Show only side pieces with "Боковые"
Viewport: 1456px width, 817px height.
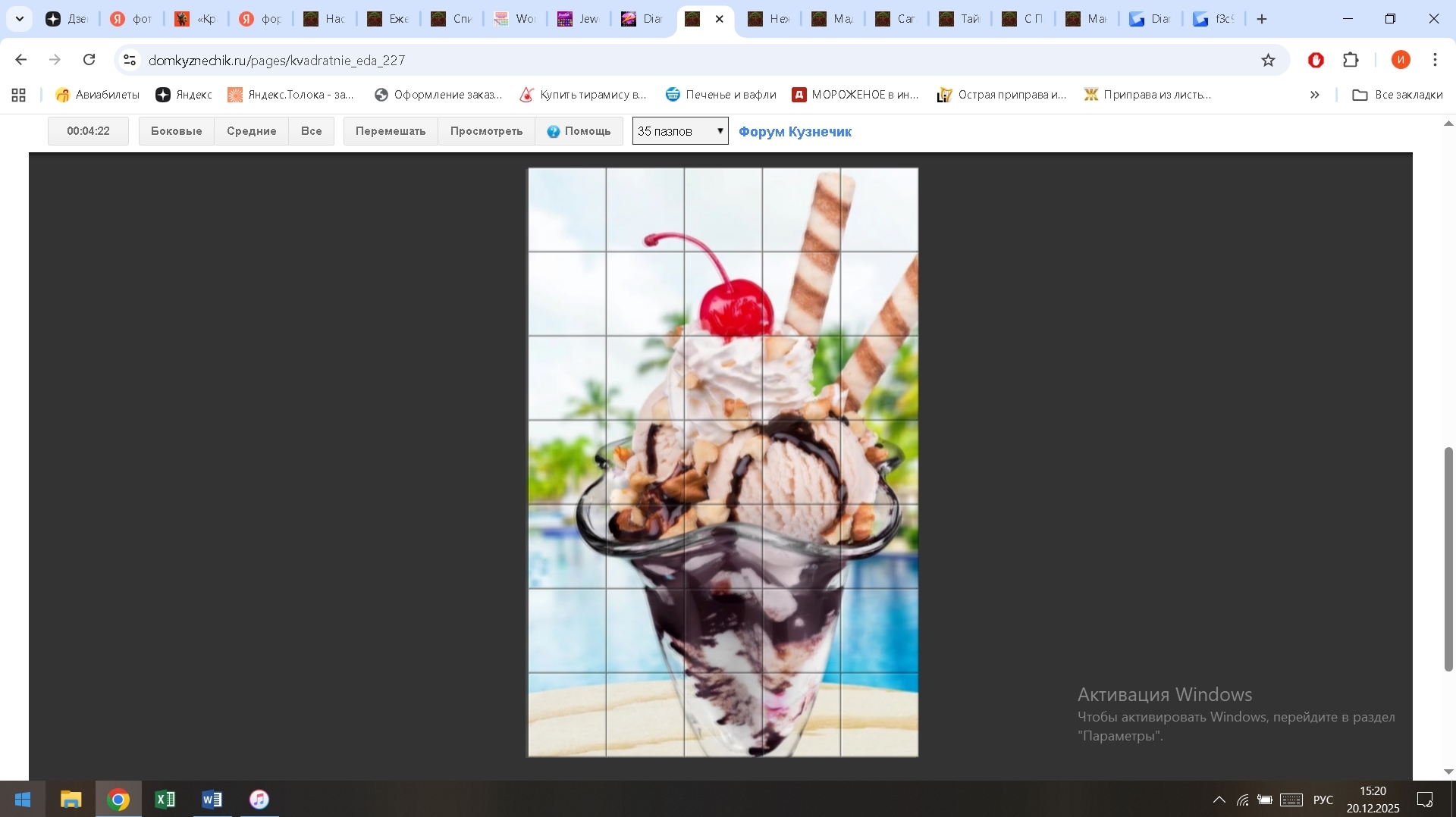pyautogui.click(x=177, y=131)
